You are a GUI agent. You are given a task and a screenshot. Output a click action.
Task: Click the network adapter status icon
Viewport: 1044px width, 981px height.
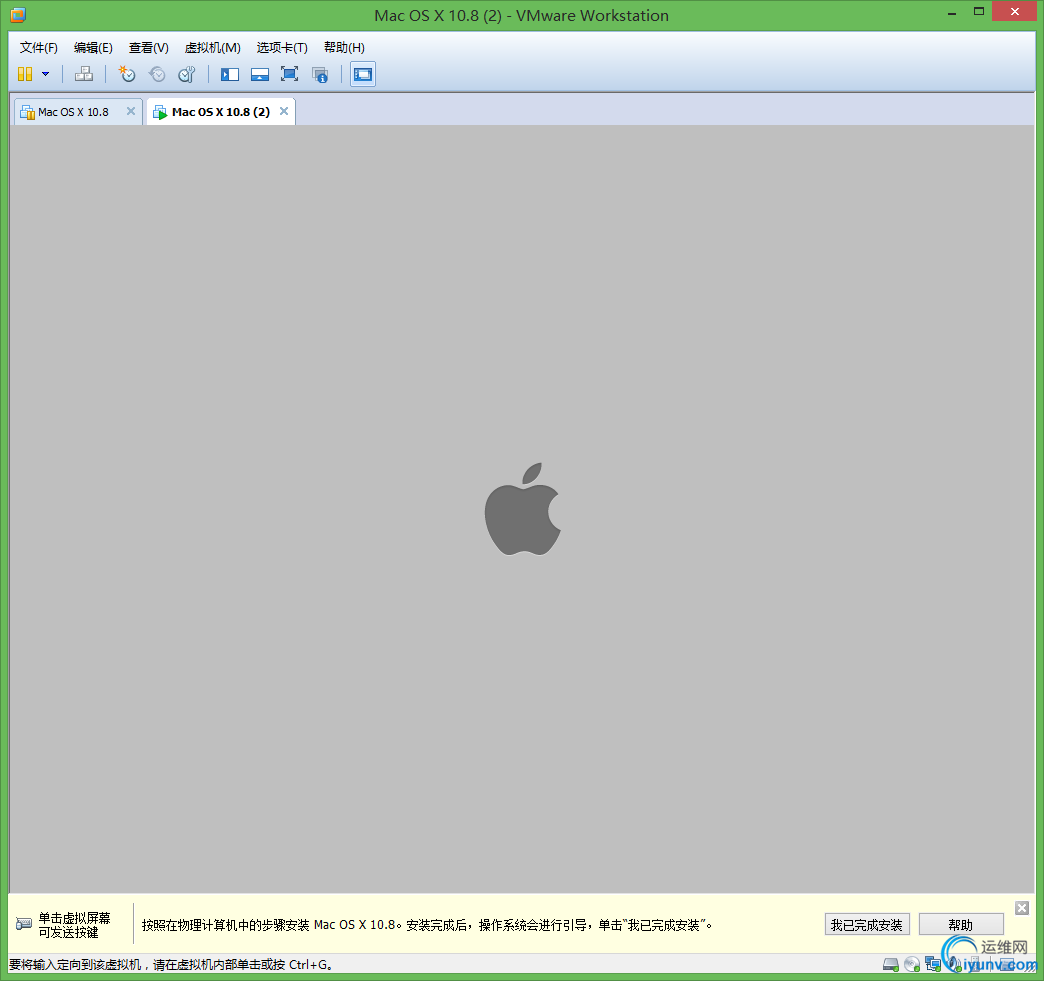point(933,964)
